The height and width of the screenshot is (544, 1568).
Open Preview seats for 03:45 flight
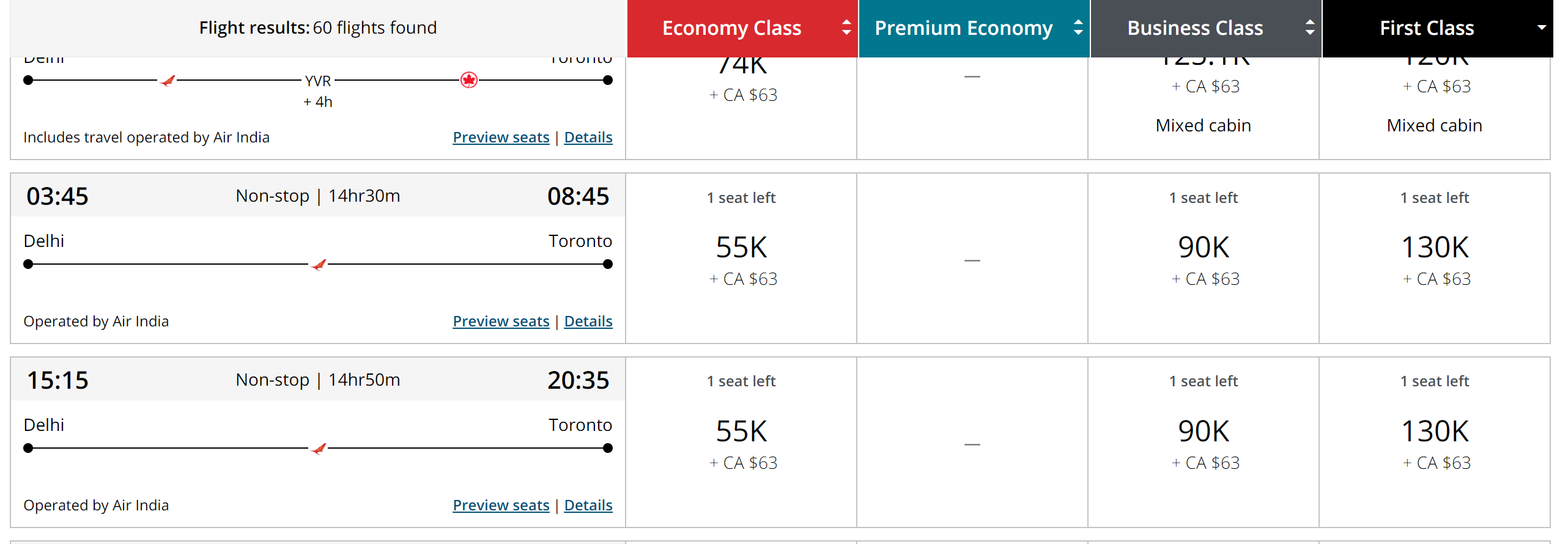[501, 322]
